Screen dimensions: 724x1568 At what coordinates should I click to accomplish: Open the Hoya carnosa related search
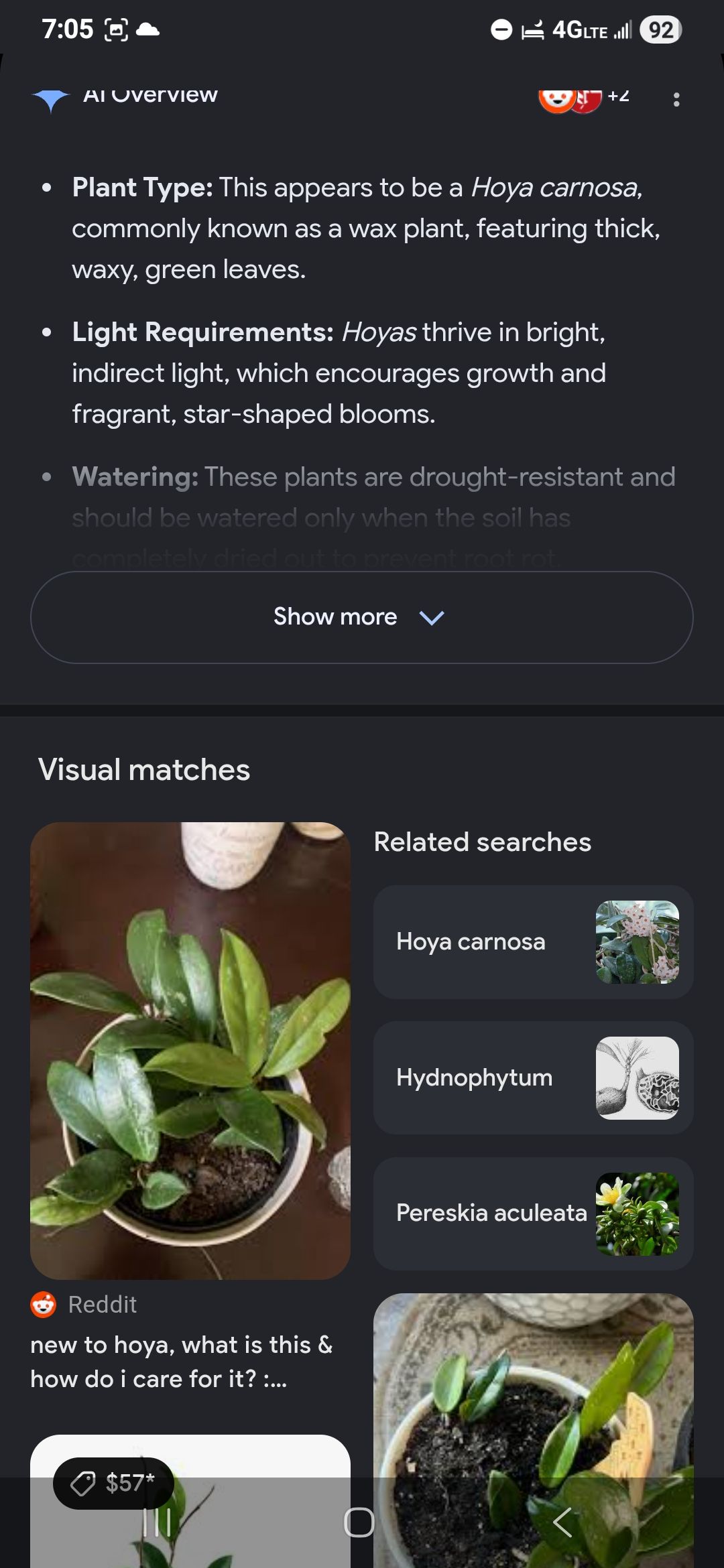(x=534, y=942)
